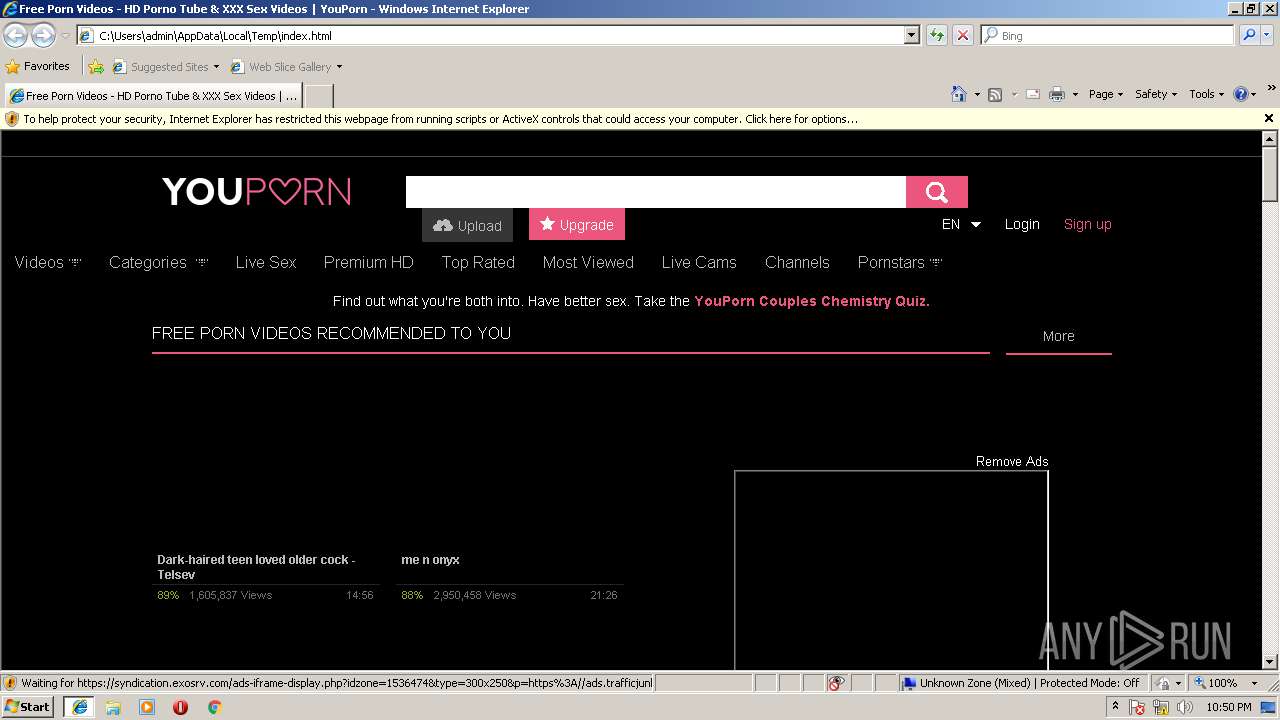Click the Read Mail envelope icon
The height and width of the screenshot is (720, 1280).
pos(1033,94)
